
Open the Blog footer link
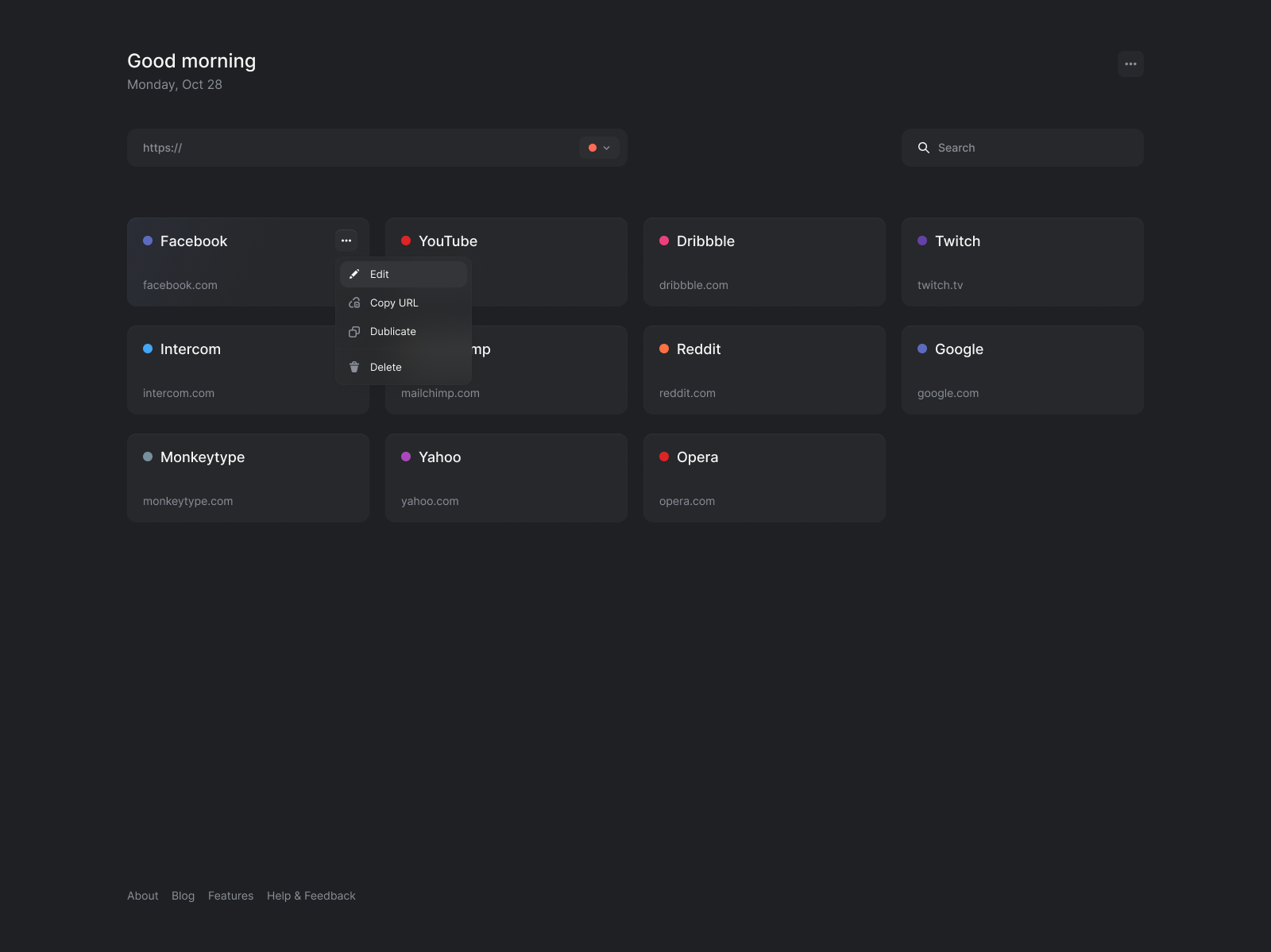coord(183,896)
